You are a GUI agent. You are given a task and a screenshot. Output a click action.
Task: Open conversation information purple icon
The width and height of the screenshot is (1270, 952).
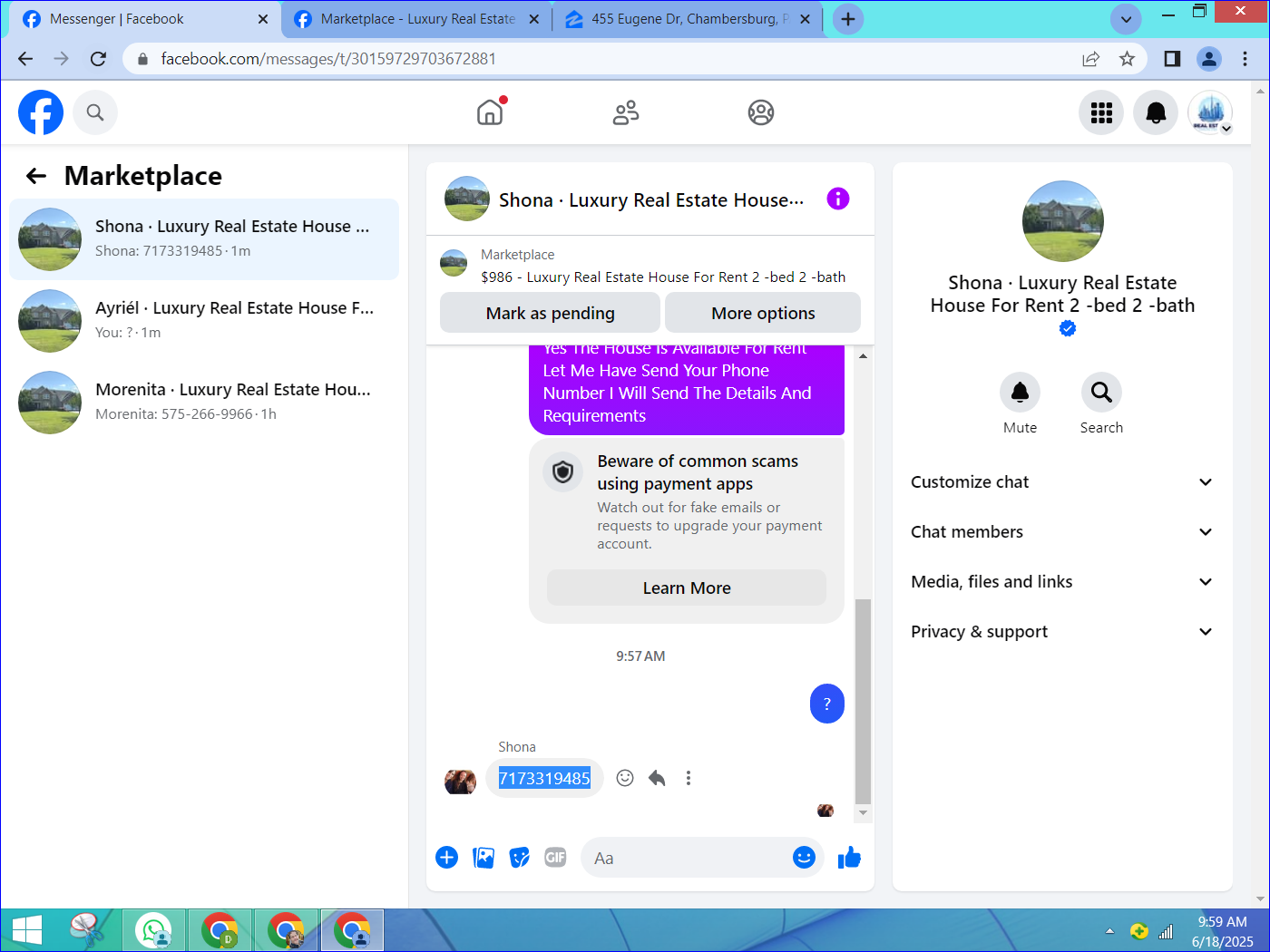click(838, 199)
